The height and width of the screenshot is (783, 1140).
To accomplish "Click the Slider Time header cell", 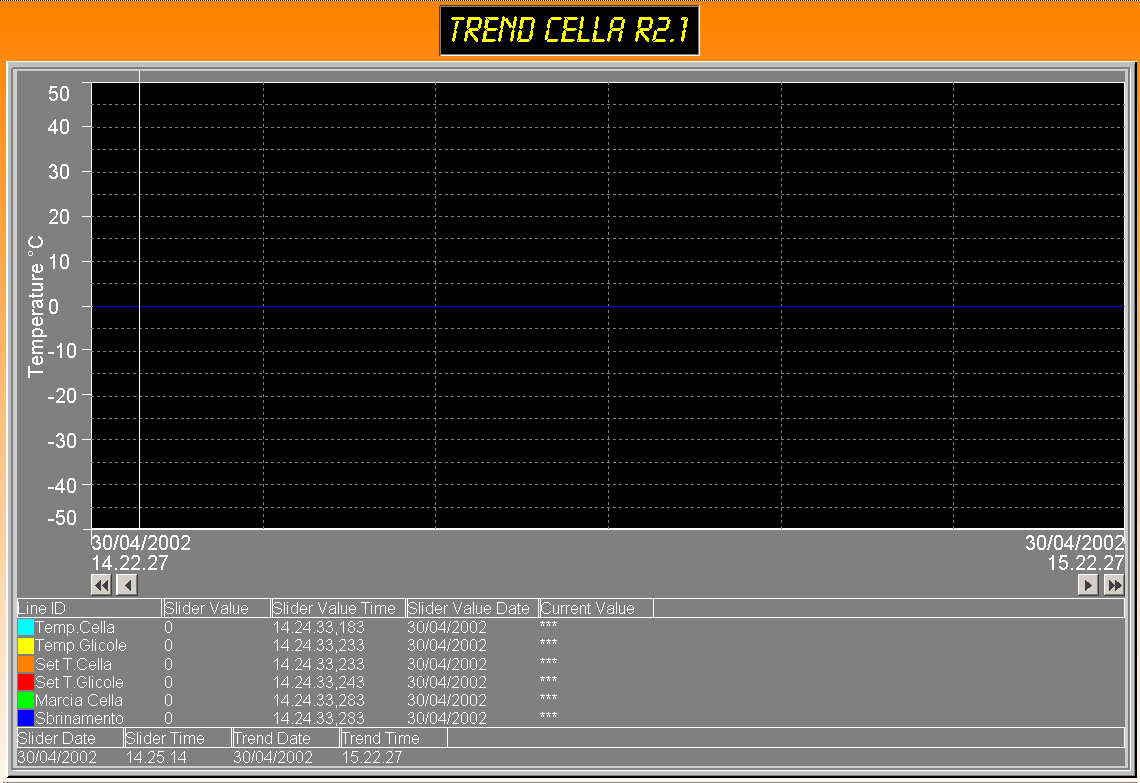I will click(x=177, y=738).
